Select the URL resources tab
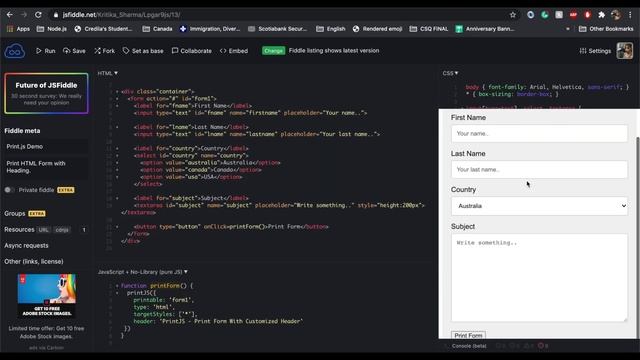The height and width of the screenshot is (360, 640). [43, 230]
